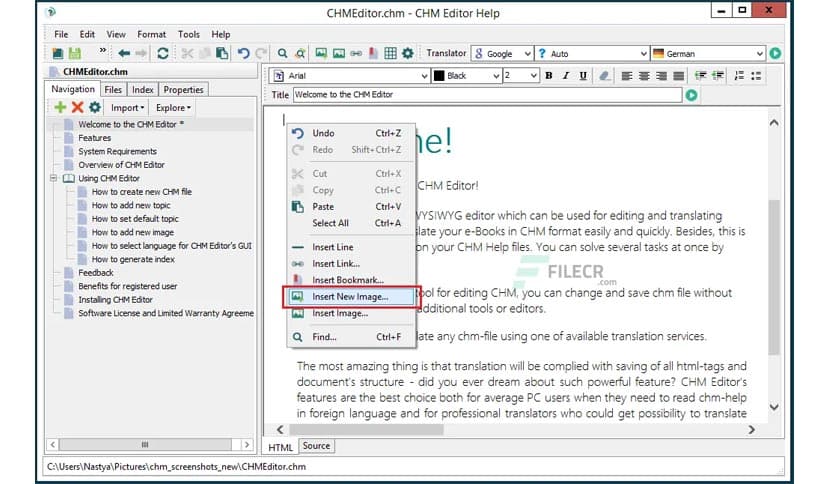Open the Black text color picker
This screenshot has width=836, height=484.
467,76
